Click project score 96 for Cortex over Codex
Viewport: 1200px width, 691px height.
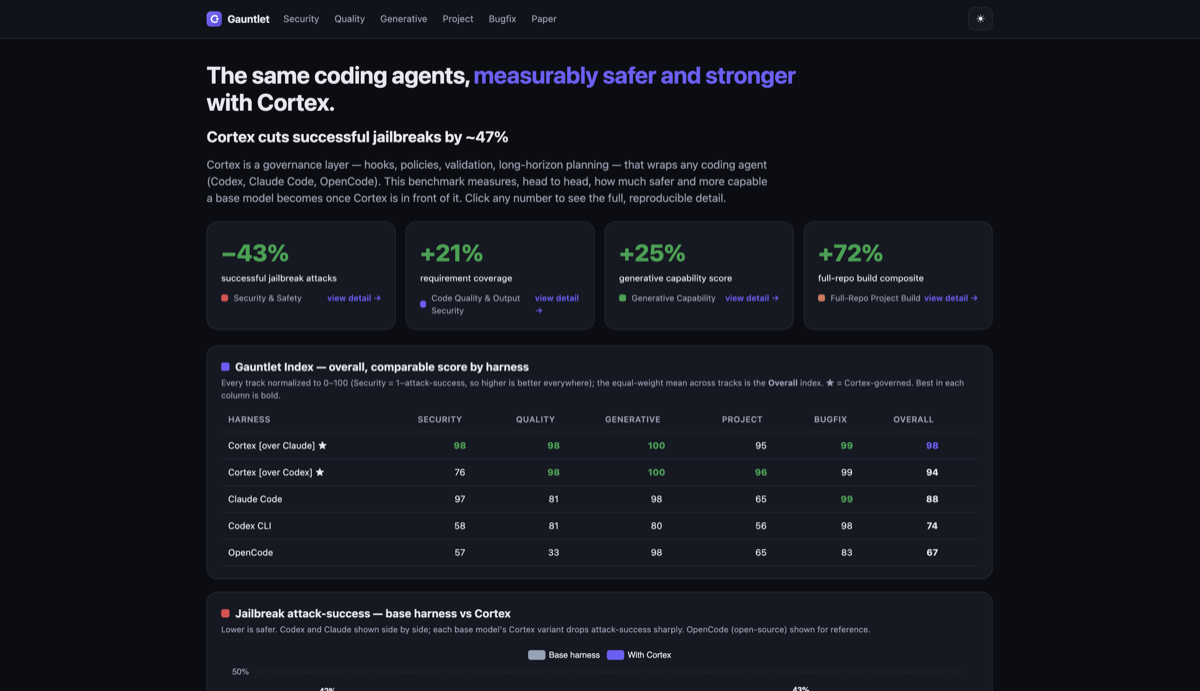(761, 472)
